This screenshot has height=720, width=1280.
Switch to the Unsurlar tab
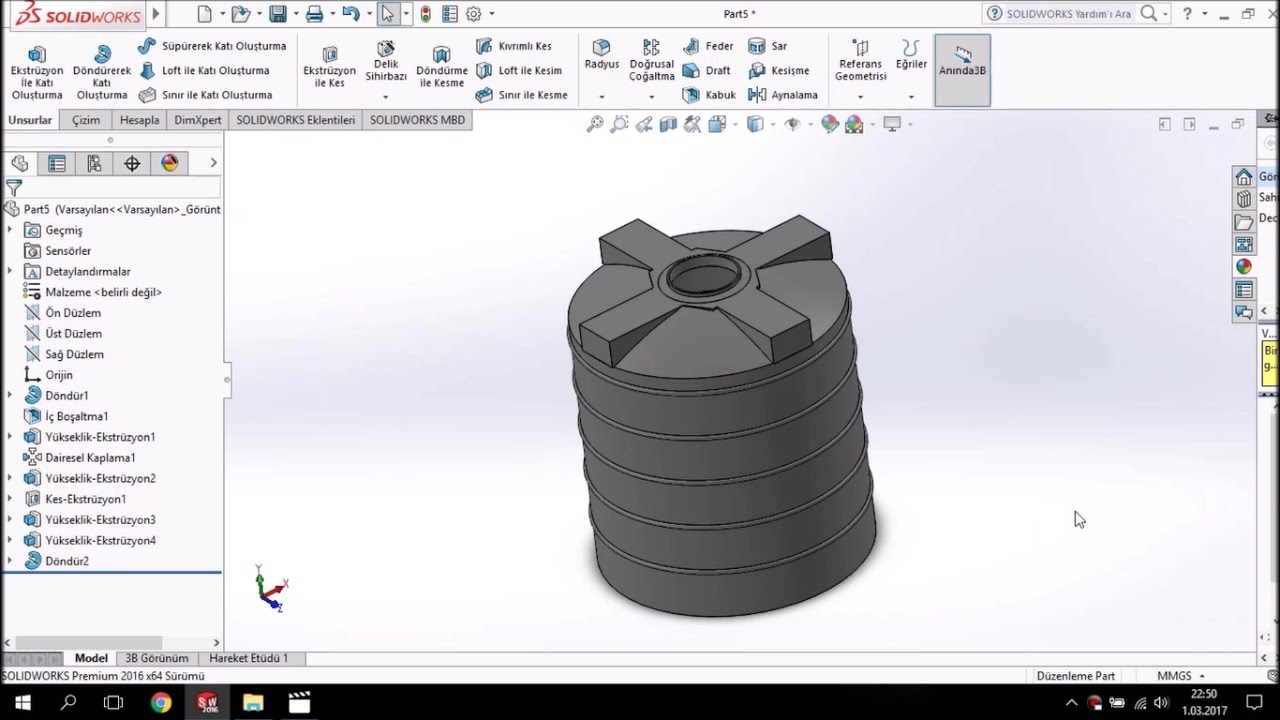point(30,120)
